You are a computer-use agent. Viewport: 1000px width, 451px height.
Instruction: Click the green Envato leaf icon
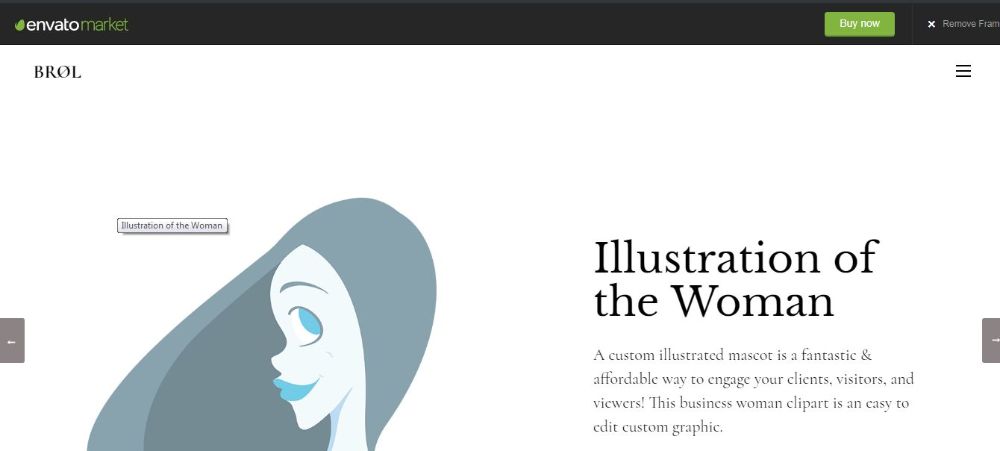pyautogui.click(x=20, y=25)
